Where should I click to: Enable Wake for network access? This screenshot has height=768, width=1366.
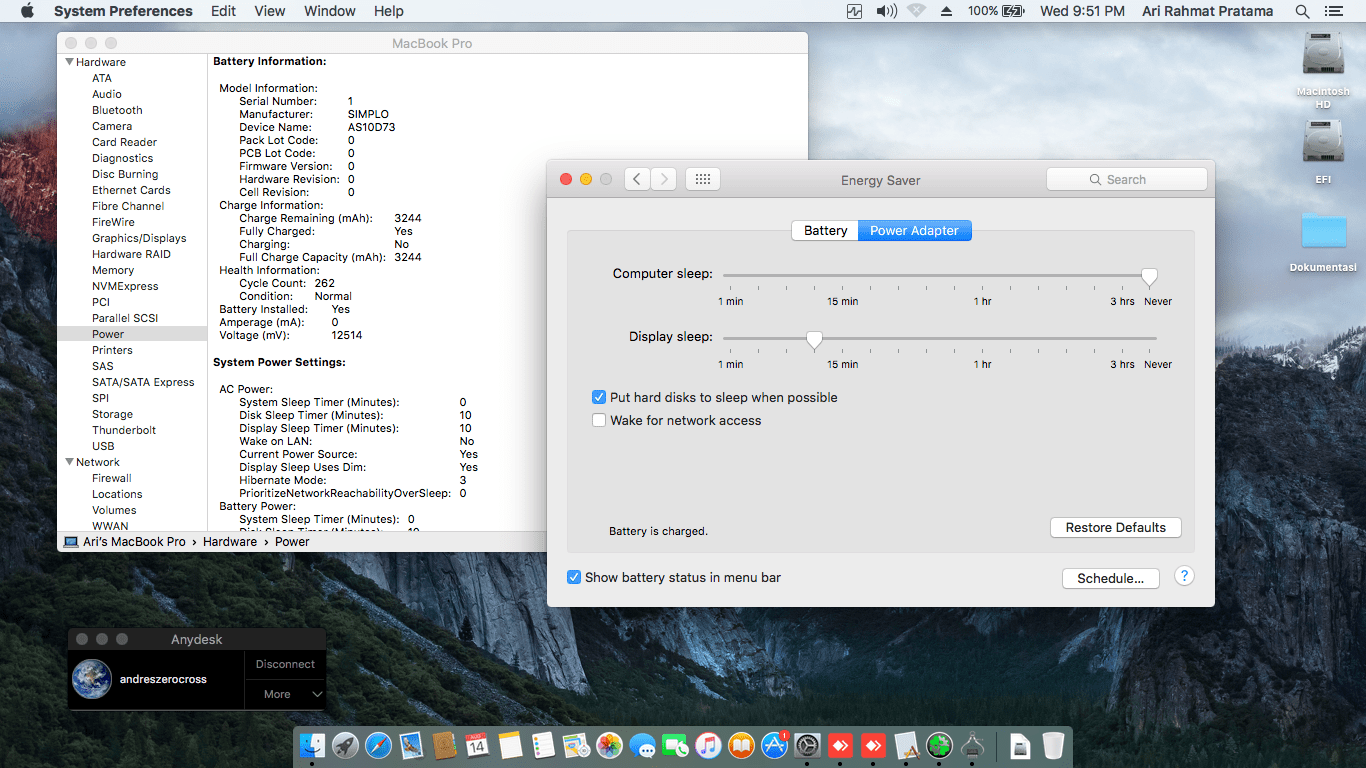599,420
